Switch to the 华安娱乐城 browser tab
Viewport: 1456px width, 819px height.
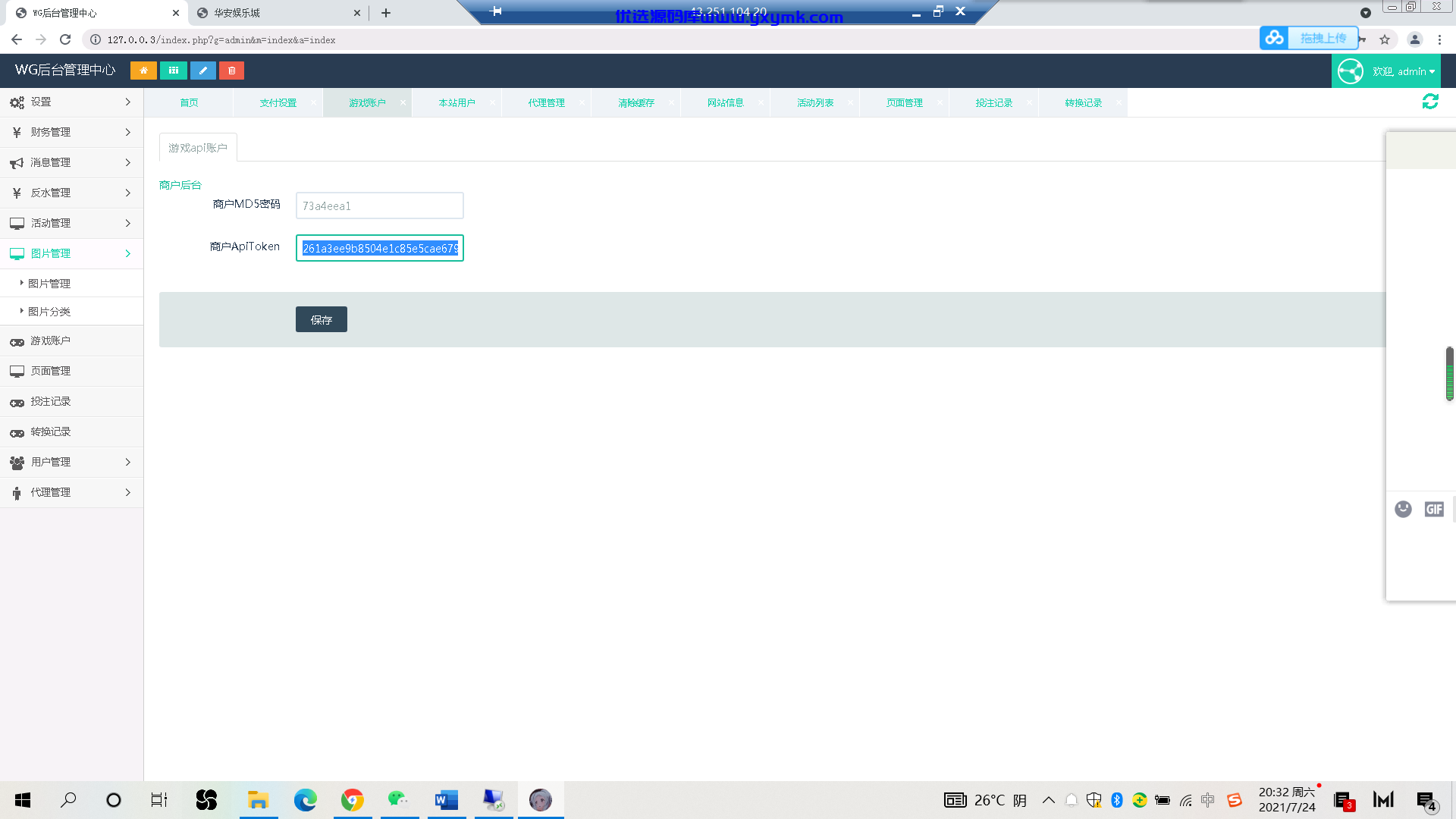click(x=279, y=13)
